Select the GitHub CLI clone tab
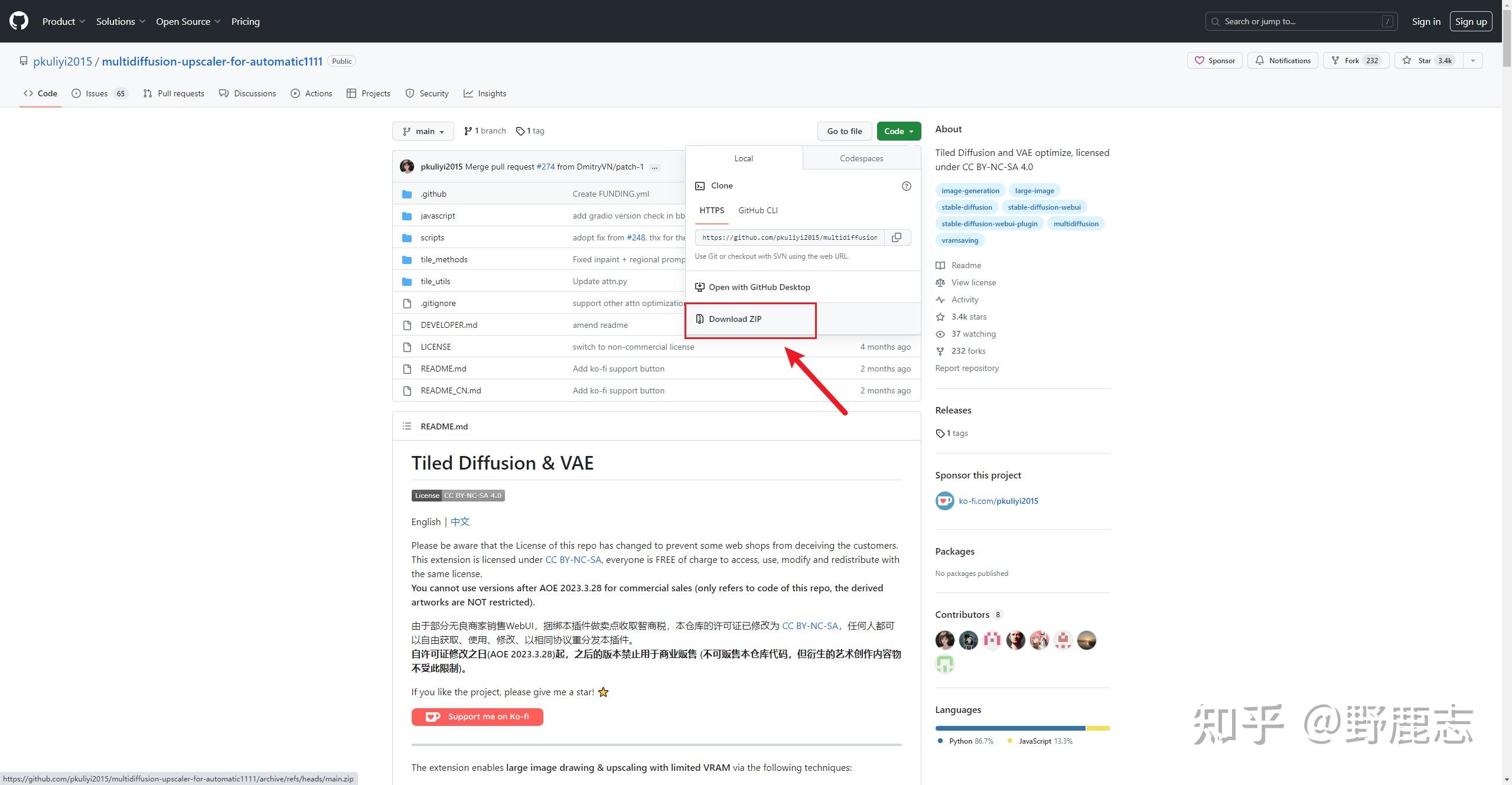Image resolution: width=1512 pixels, height=785 pixels. (x=758, y=210)
